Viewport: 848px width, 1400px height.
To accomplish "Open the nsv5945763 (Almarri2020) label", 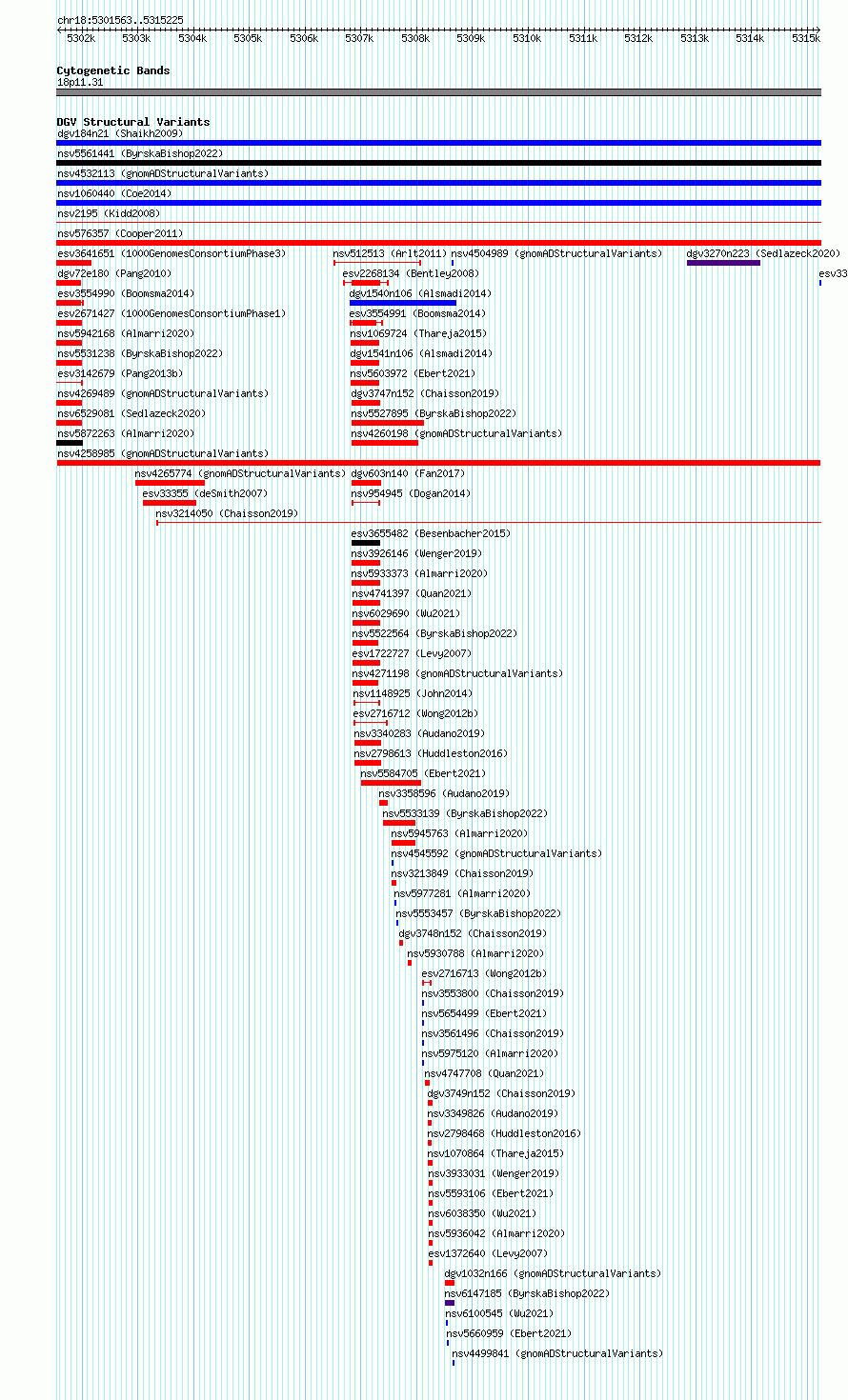I will click(x=460, y=833).
